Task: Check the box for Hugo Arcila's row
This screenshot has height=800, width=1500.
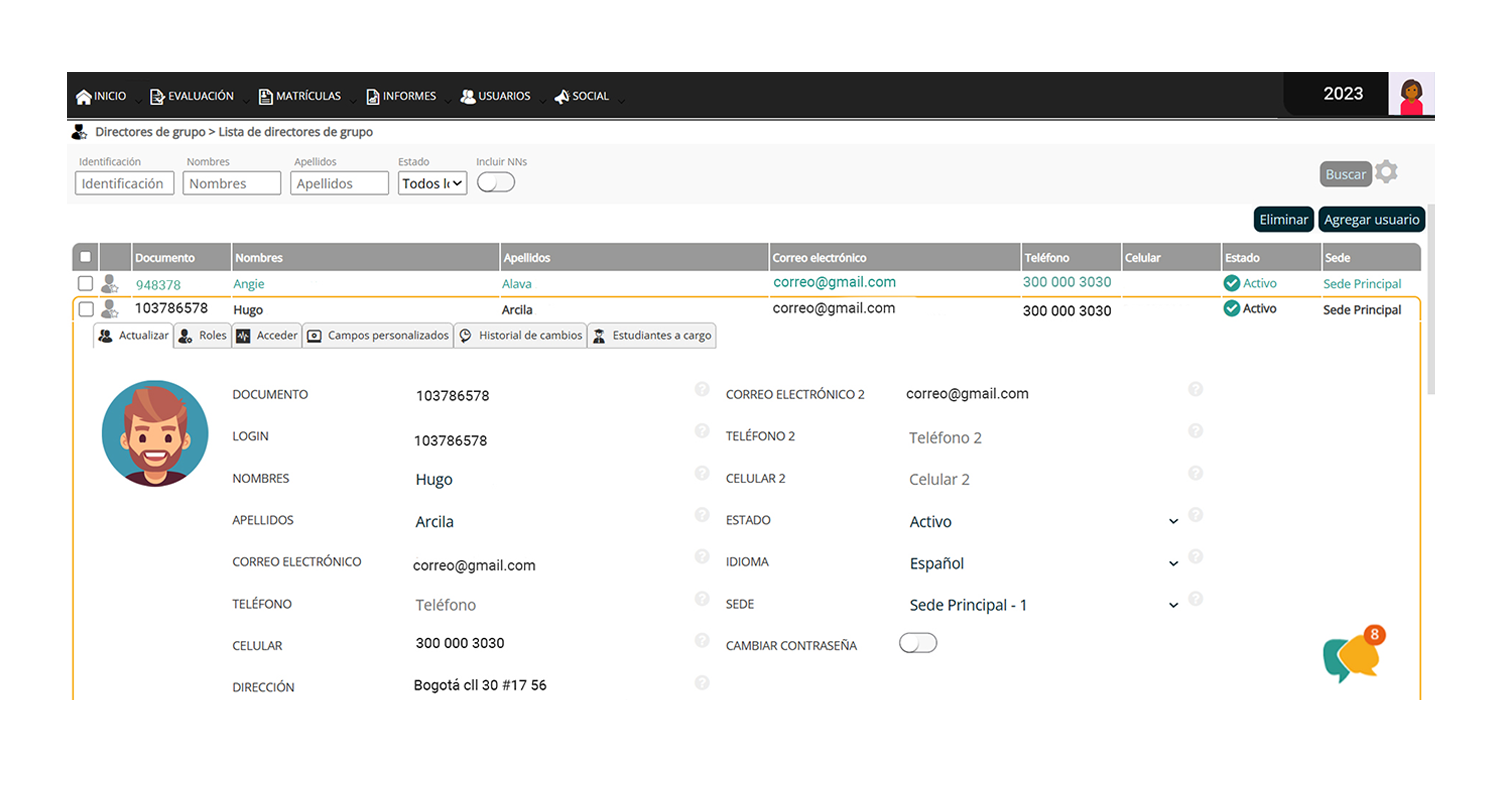Action: coord(86,309)
